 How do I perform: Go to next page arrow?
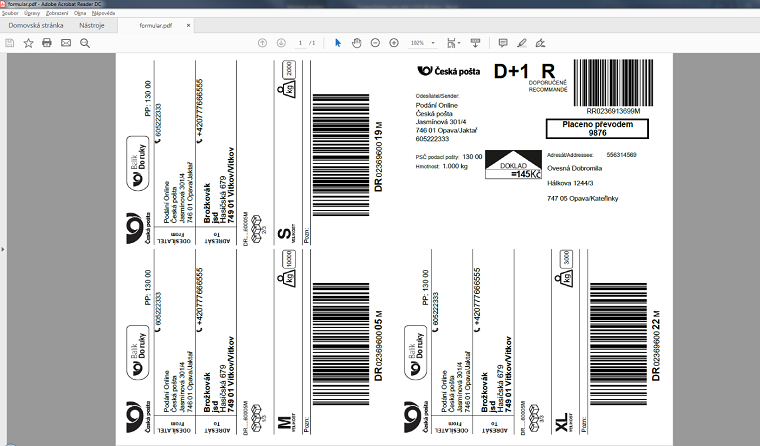tap(280, 43)
